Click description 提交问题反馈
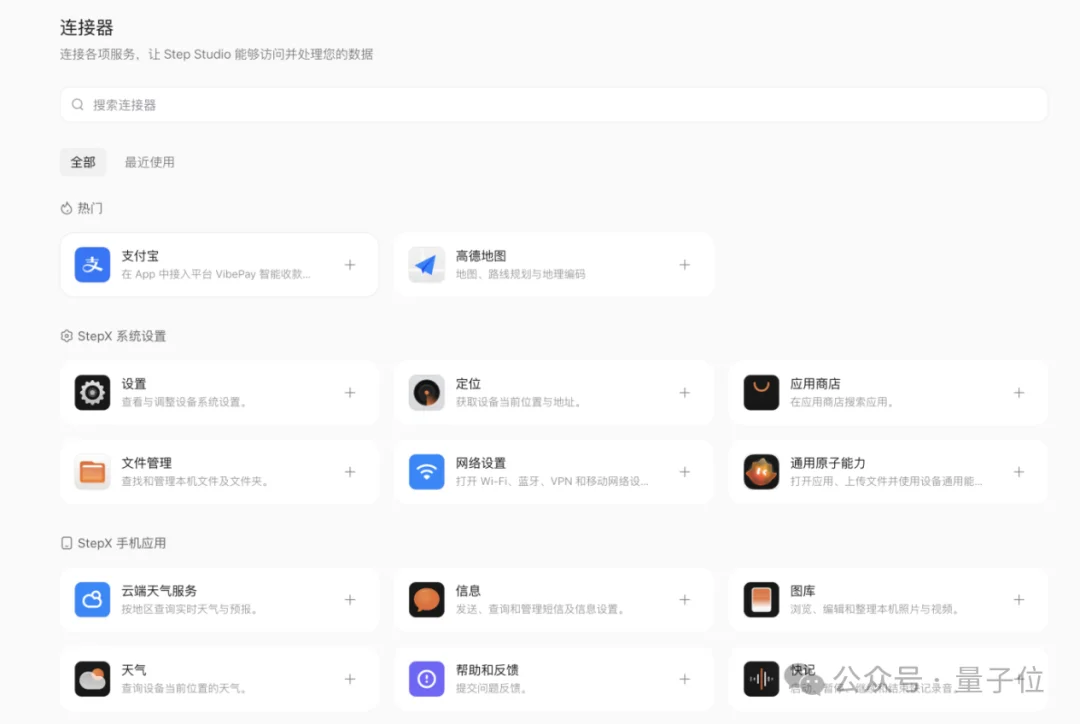Screen dimensions: 1080x724 (x=491, y=688)
